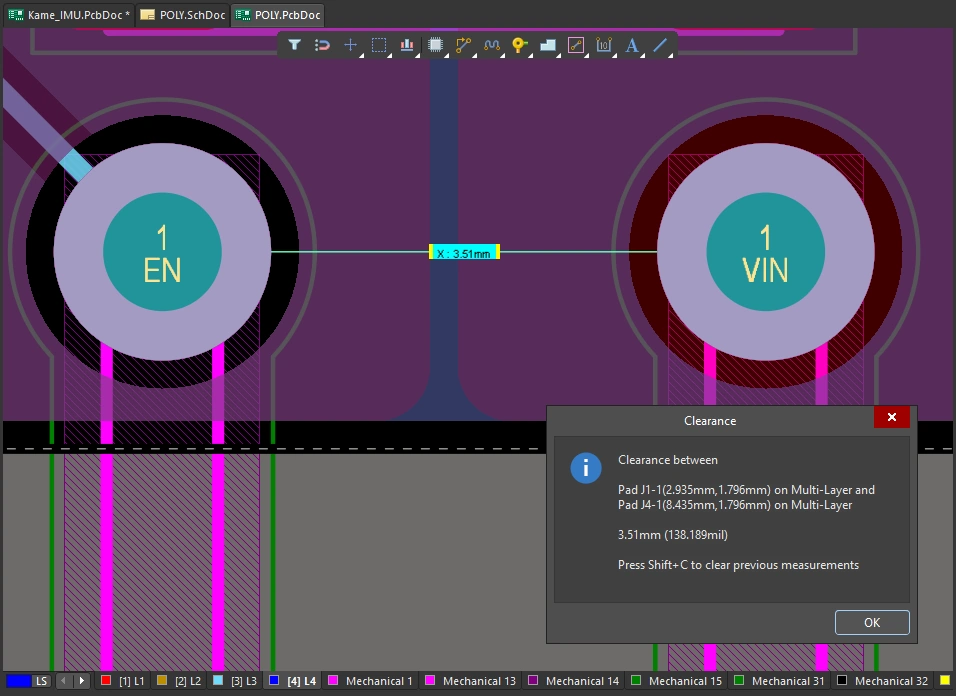Click the blue current layer color swatch

click(18, 681)
